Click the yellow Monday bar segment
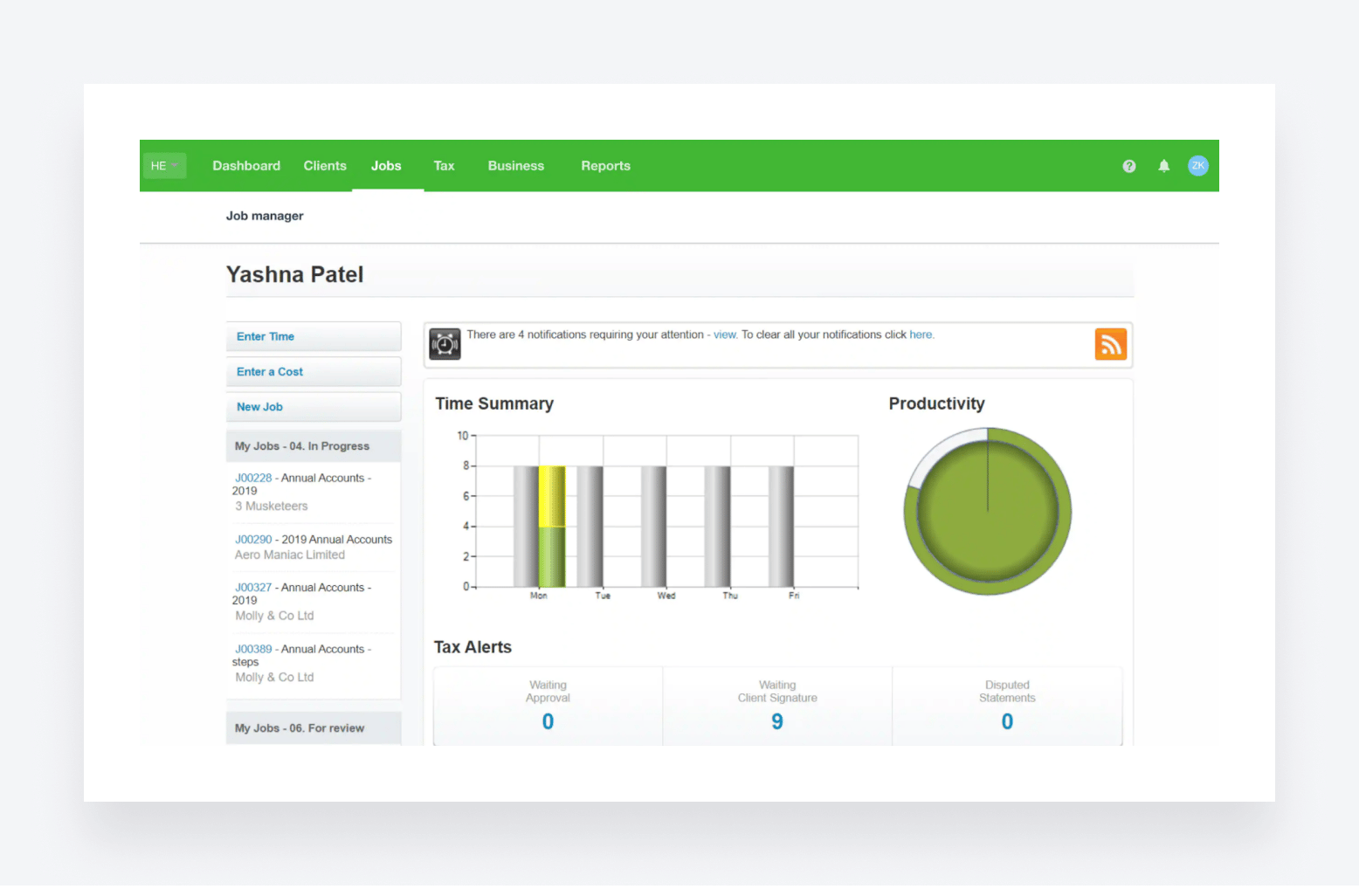The width and height of the screenshot is (1359, 896). pyautogui.click(x=552, y=497)
